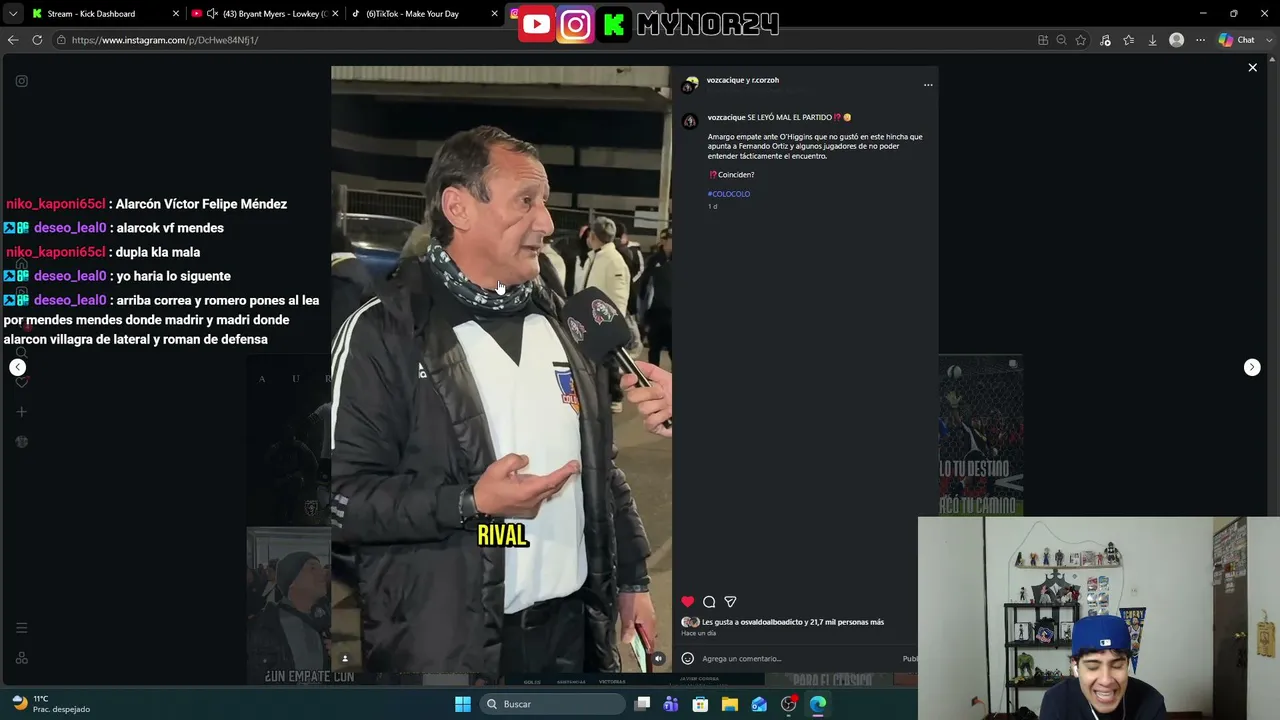
Task: Open File Explorer from the taskbar
Action: click(730, 704)
